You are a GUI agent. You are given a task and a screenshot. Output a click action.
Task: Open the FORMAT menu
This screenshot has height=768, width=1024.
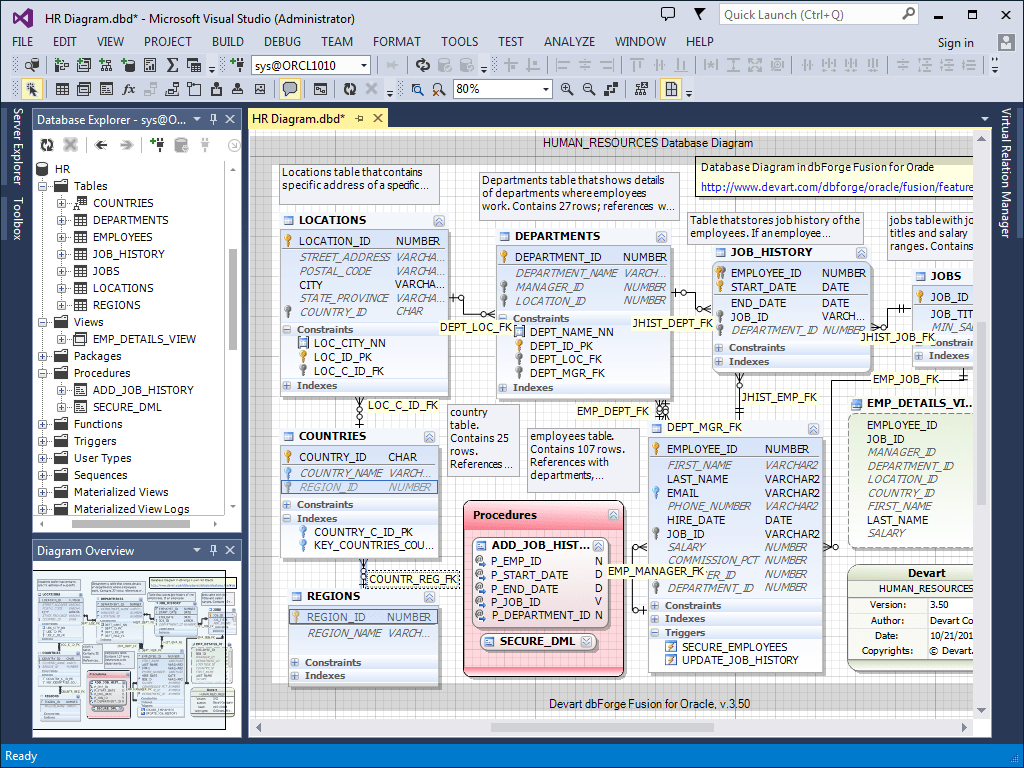(x=396, y=41)
